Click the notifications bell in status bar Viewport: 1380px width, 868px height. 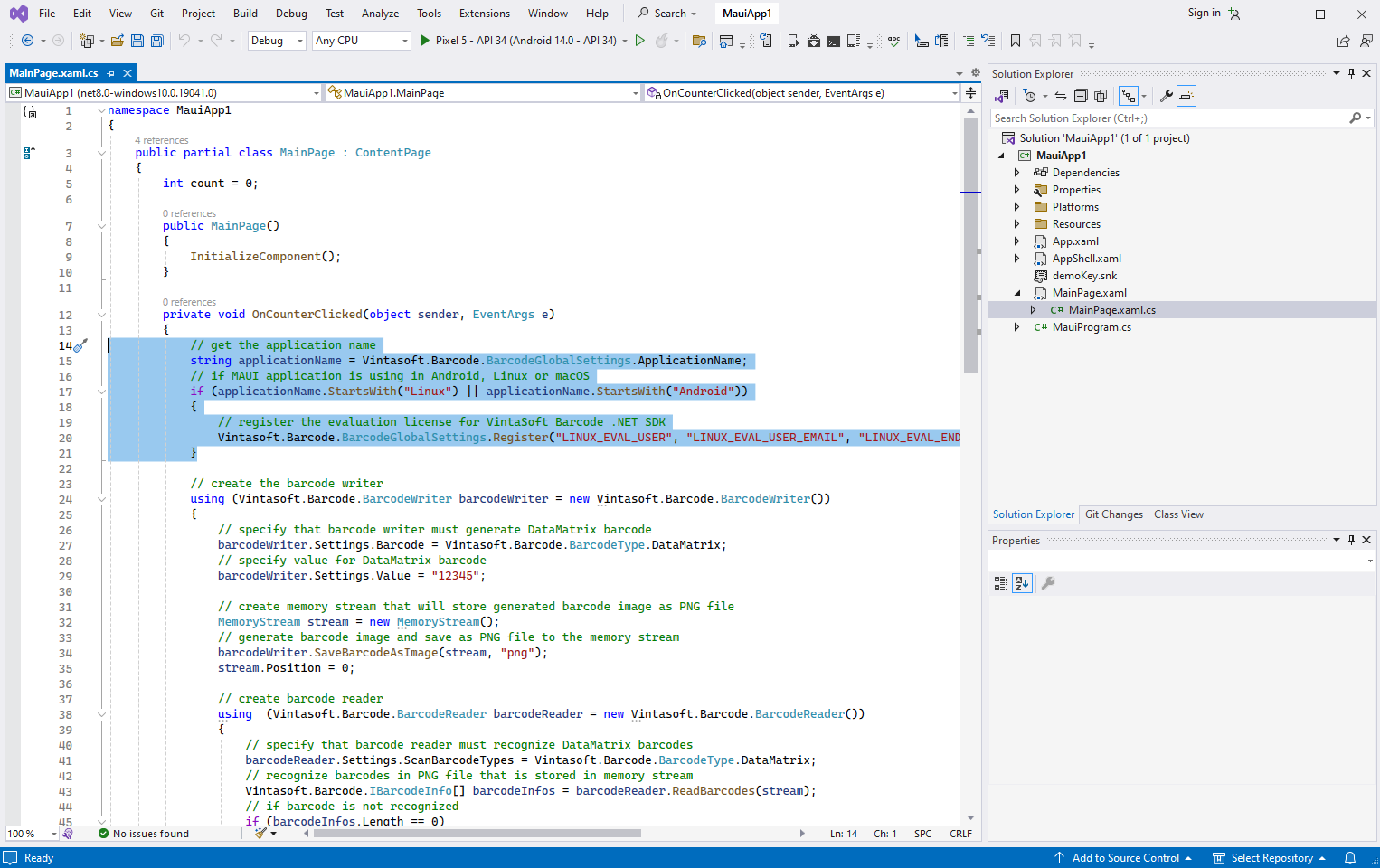(x=1350, y=858)
